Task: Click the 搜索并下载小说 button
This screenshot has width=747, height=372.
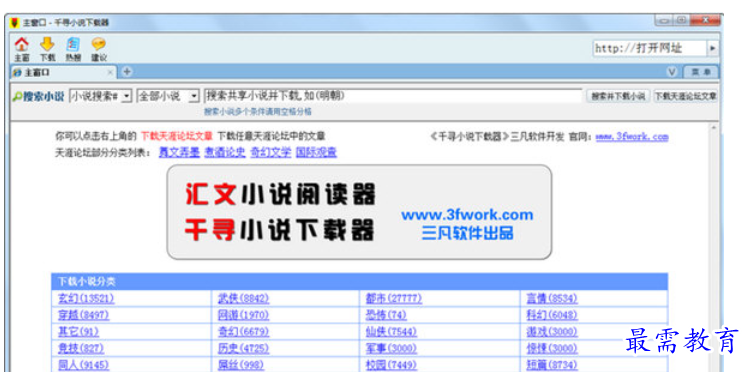Action: [618, 96]
